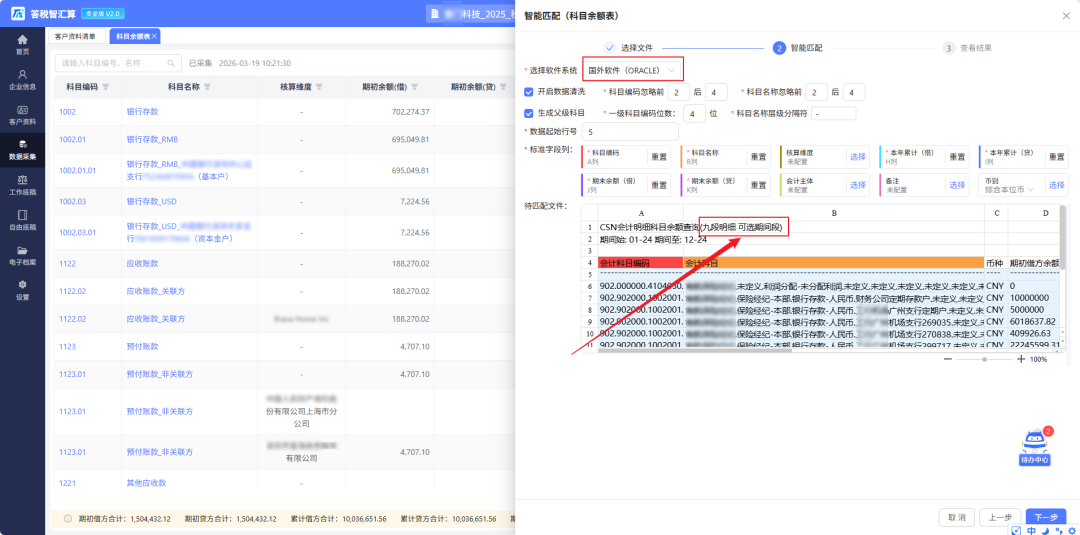Click wizard step 3 查看结果
This screenshot has width=1080, height=535.
968,48
